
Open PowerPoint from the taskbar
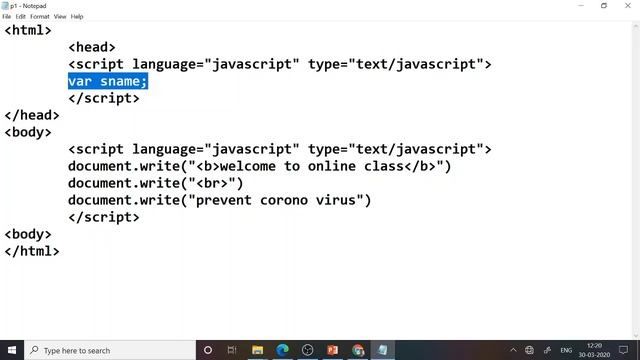pos(333,350)
